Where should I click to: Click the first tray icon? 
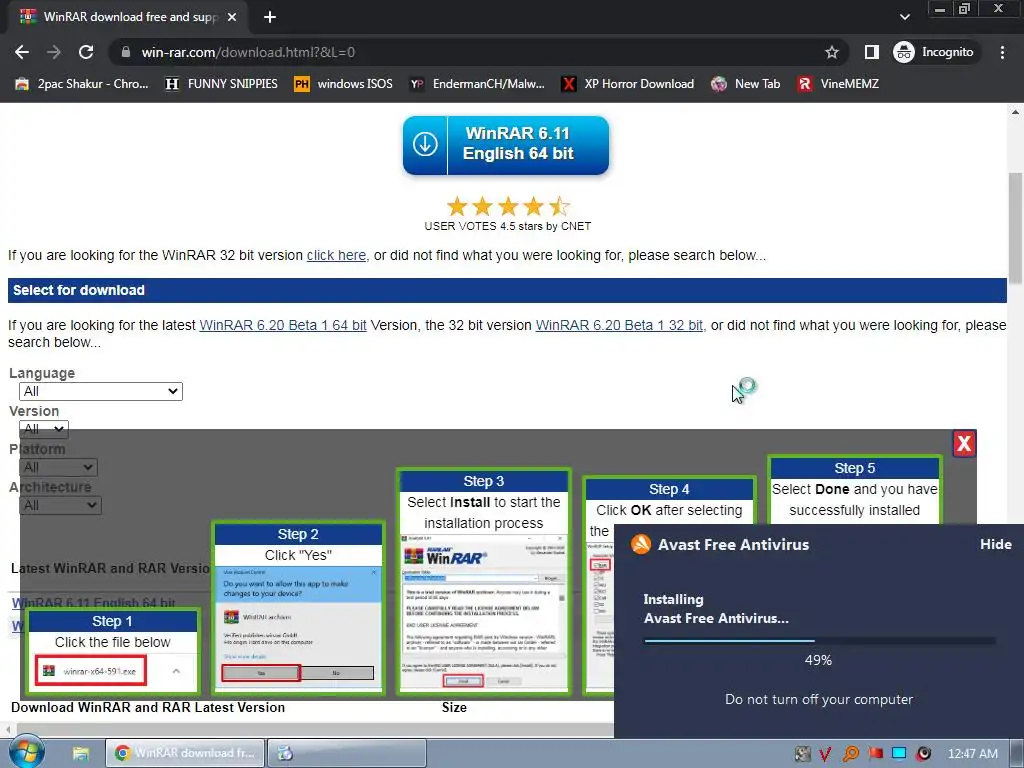(x=802, y=754)
